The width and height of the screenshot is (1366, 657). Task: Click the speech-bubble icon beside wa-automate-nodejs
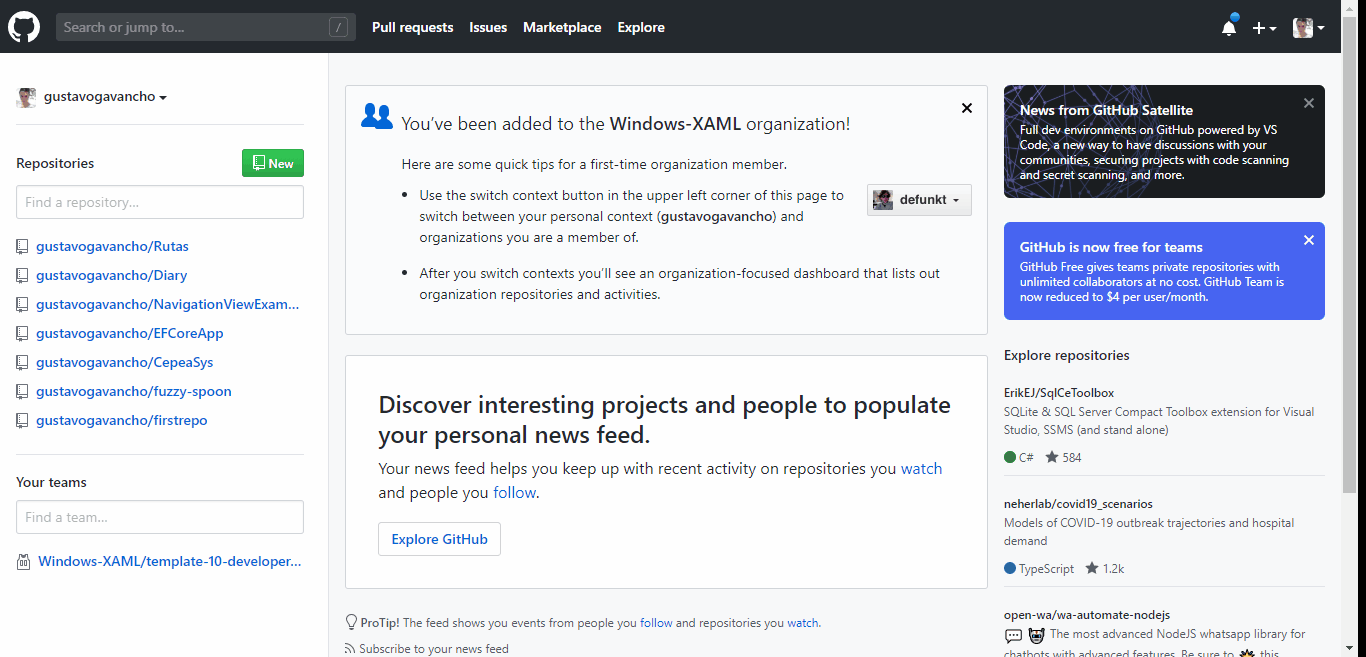click(x=1013, y=636)
